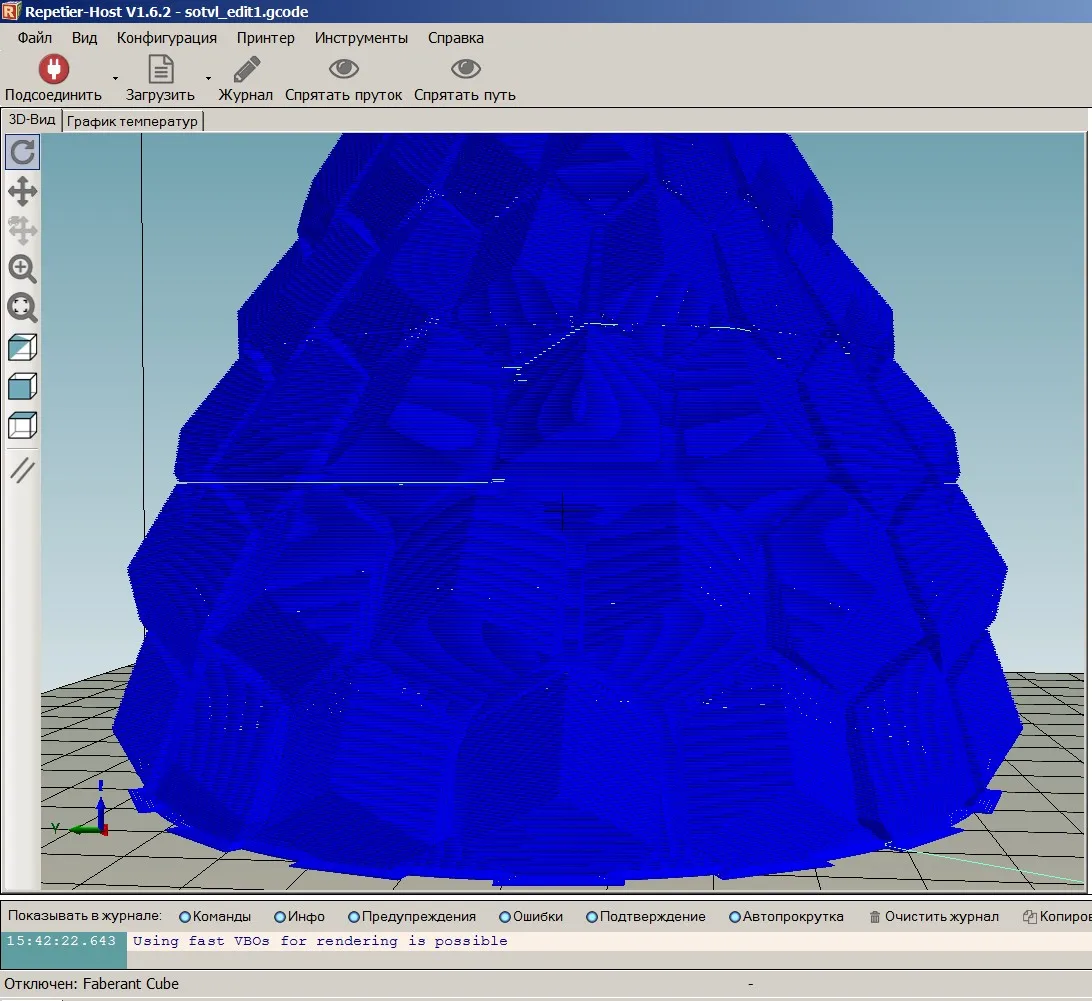Select the greyed Move object tool
Screen dimensions: 1092x1001
coord(22,230)
